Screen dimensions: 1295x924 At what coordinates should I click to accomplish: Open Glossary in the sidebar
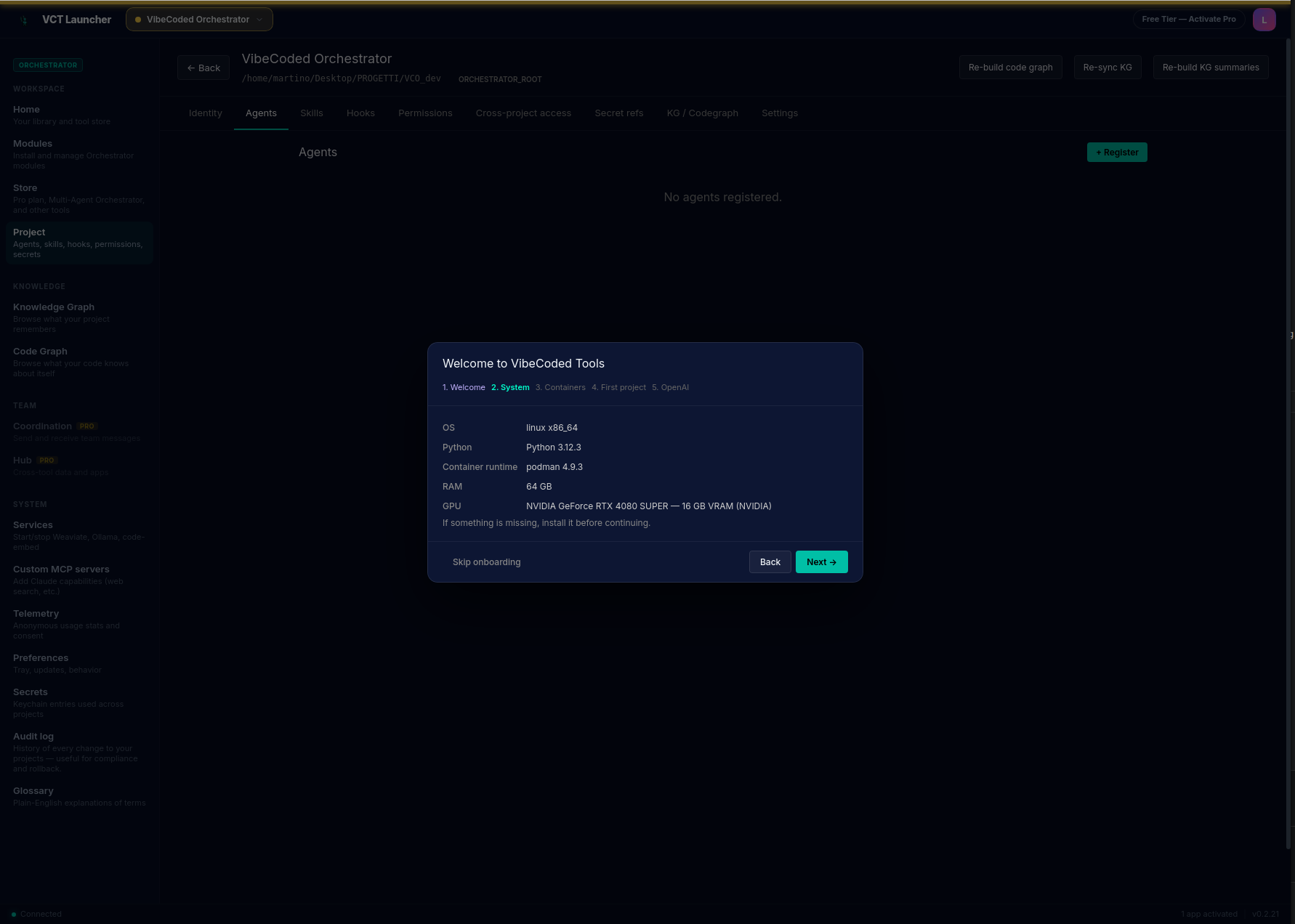79,796
